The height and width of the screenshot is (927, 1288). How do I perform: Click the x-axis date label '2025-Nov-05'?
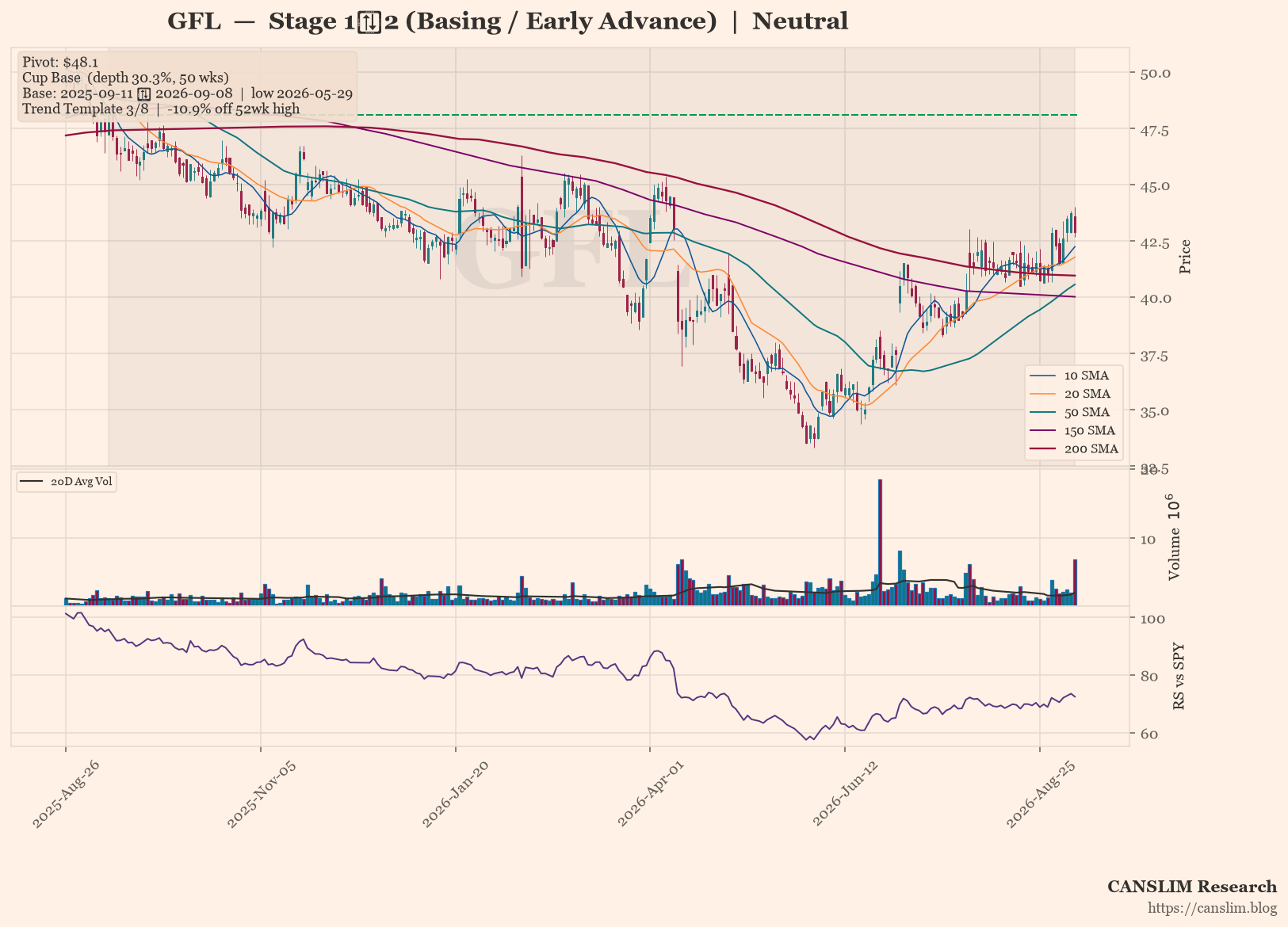click(260, 795)
